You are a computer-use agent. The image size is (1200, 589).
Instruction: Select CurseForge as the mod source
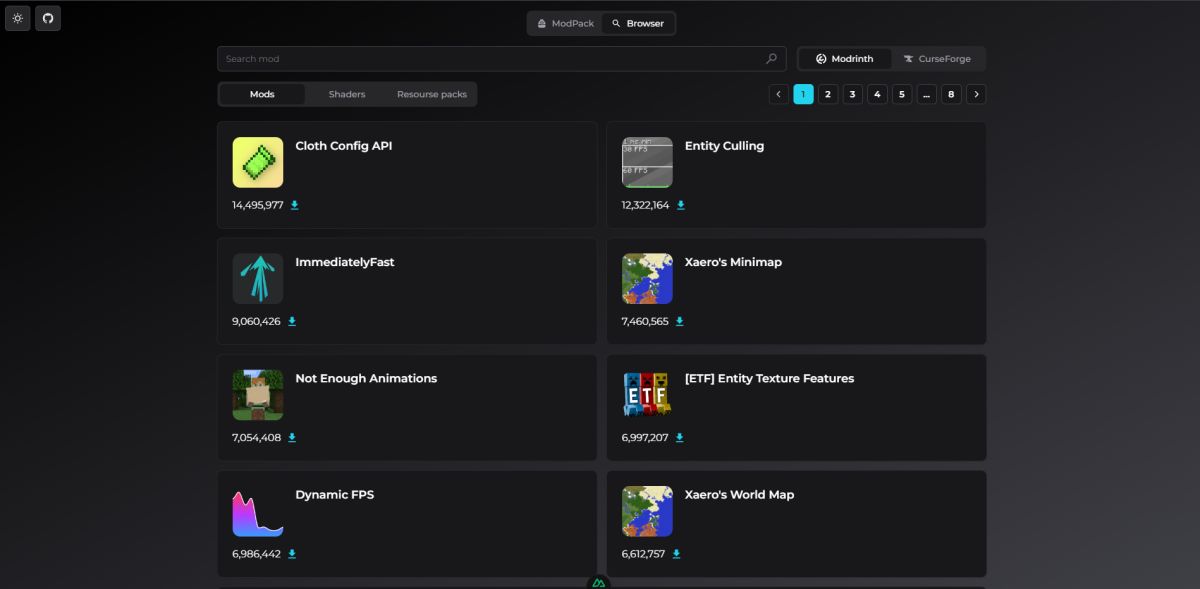(x=937, y=59)
